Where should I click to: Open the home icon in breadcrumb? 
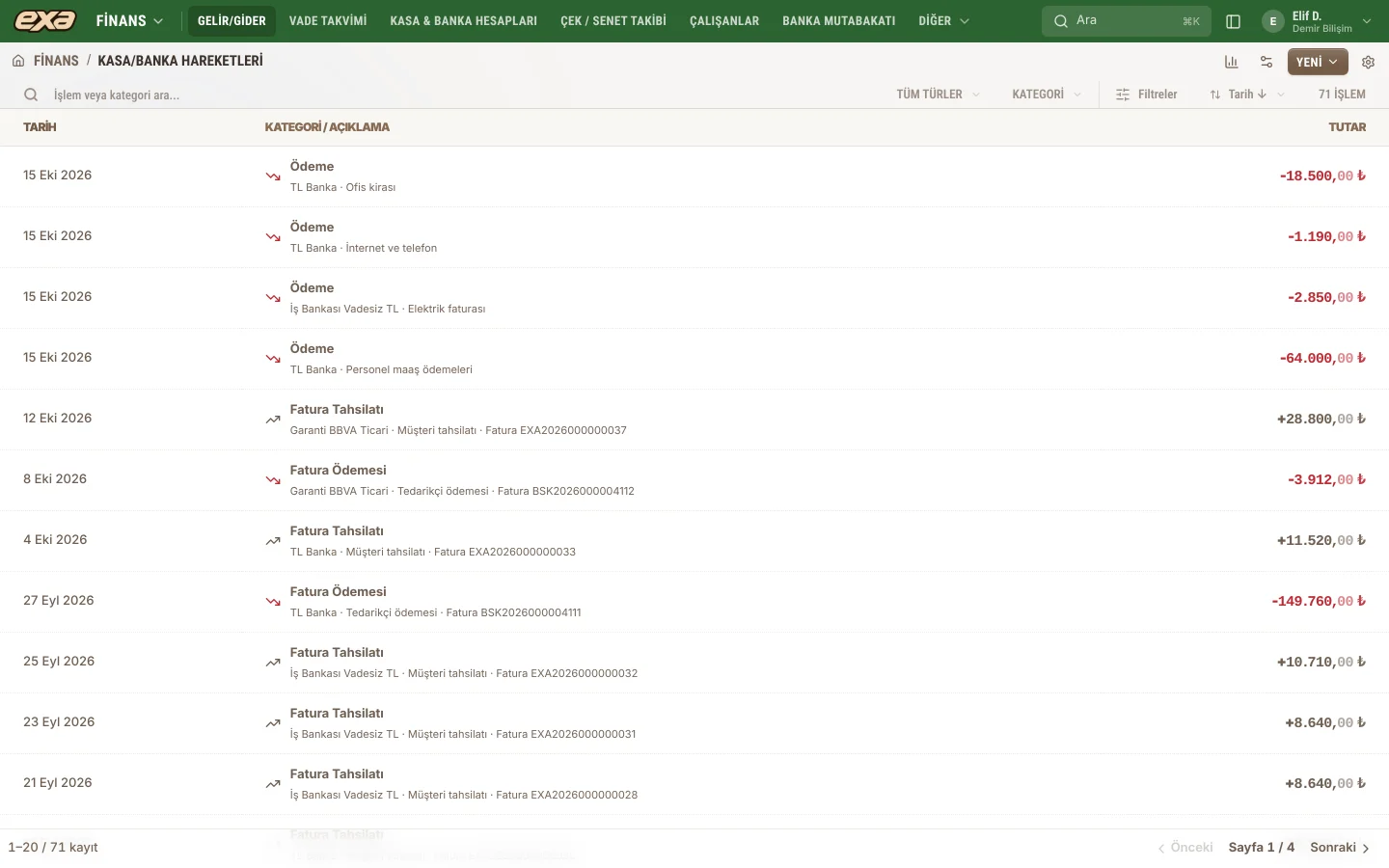(x=18, y=61)
